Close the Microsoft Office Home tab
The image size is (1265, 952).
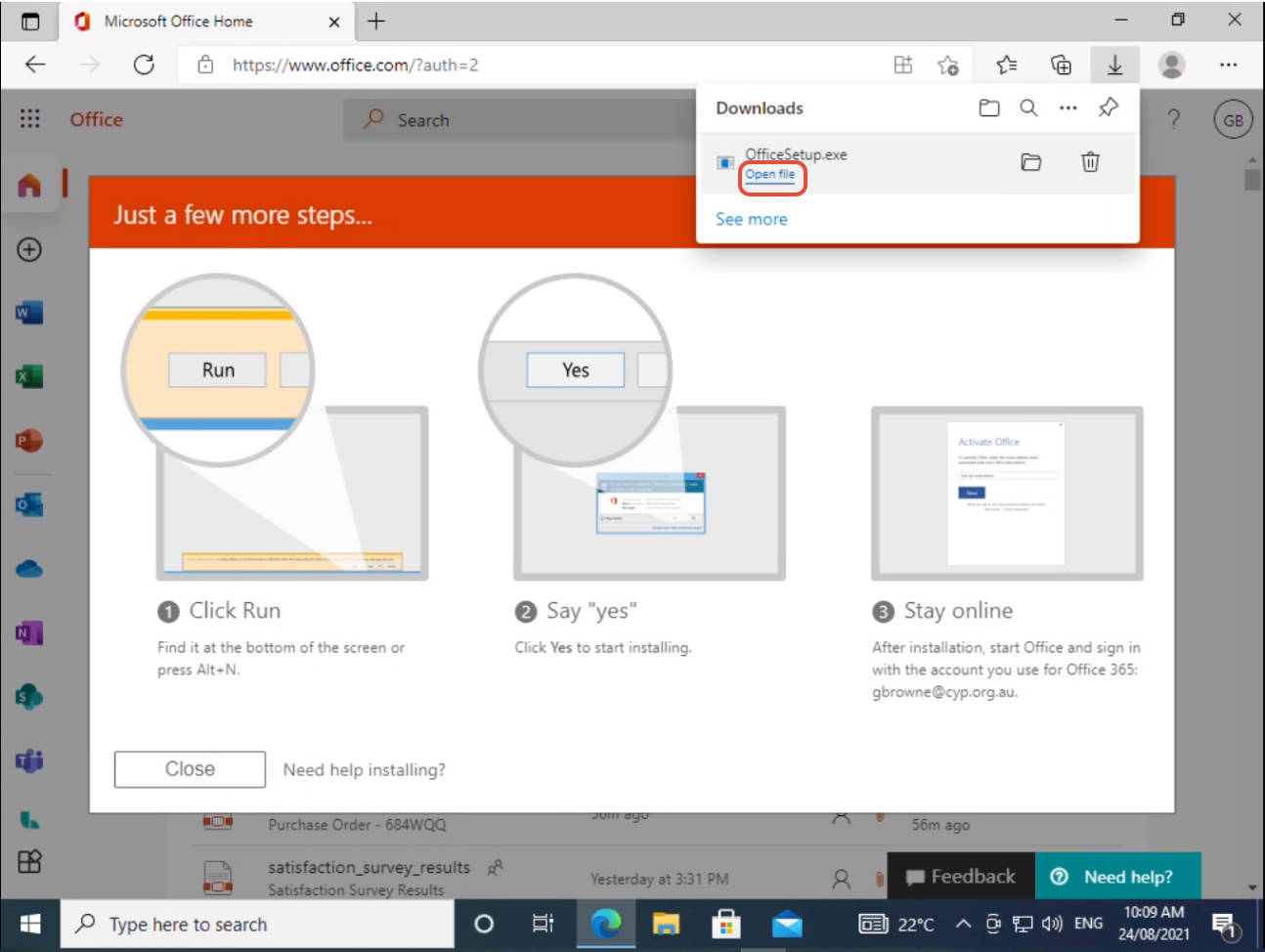(334, 22)
